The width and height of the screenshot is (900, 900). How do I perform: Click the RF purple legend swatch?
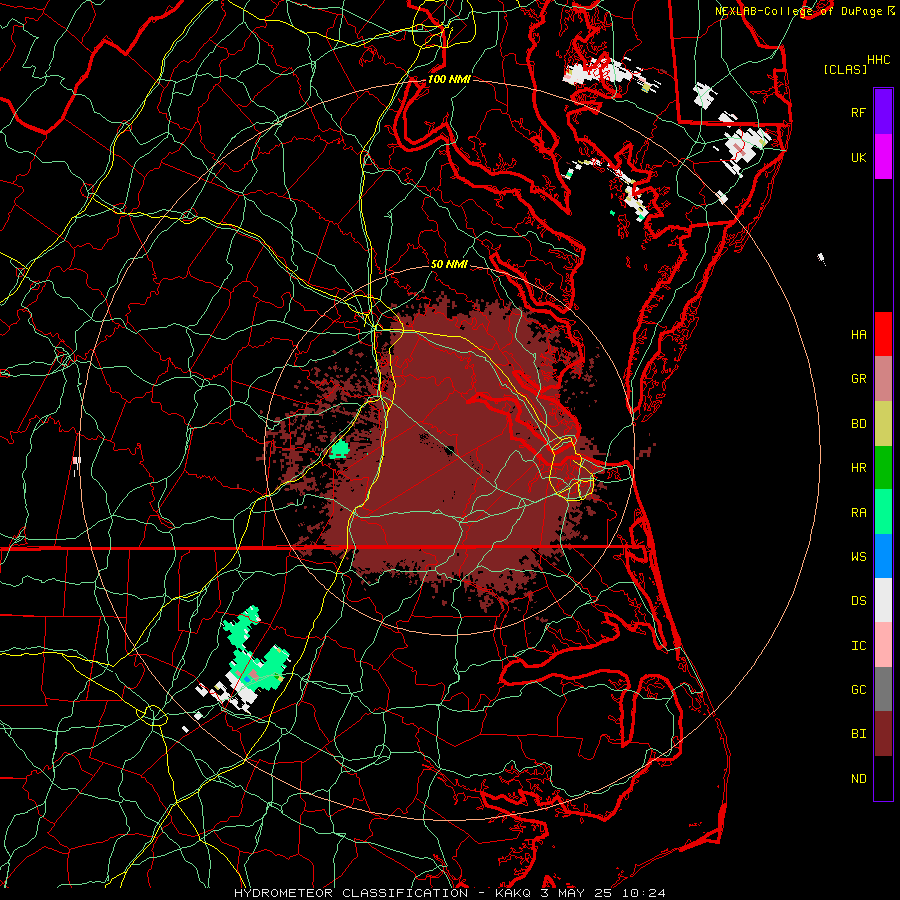point(883,112)
